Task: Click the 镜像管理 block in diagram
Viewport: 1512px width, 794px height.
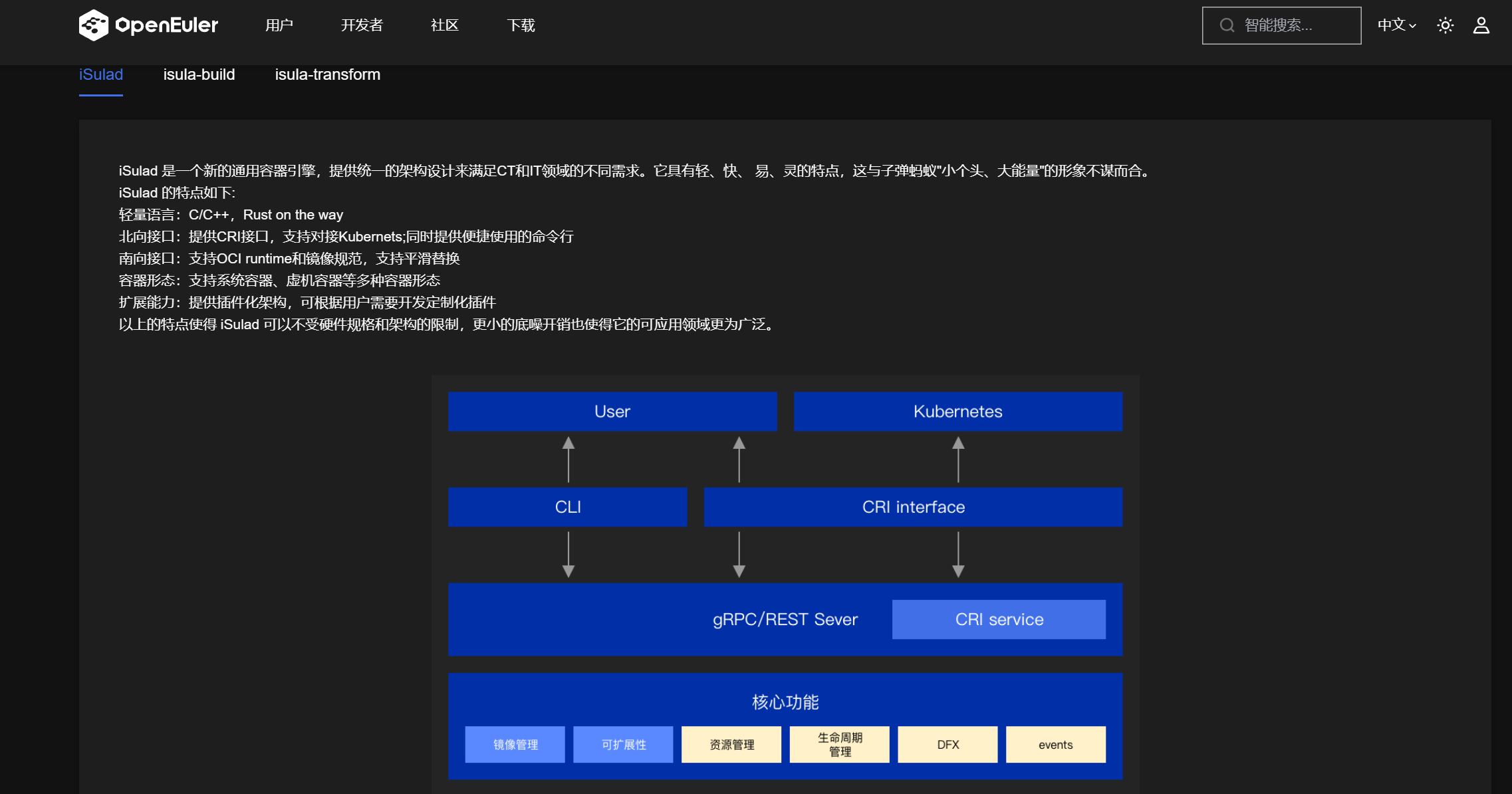Action: (515, 744)
